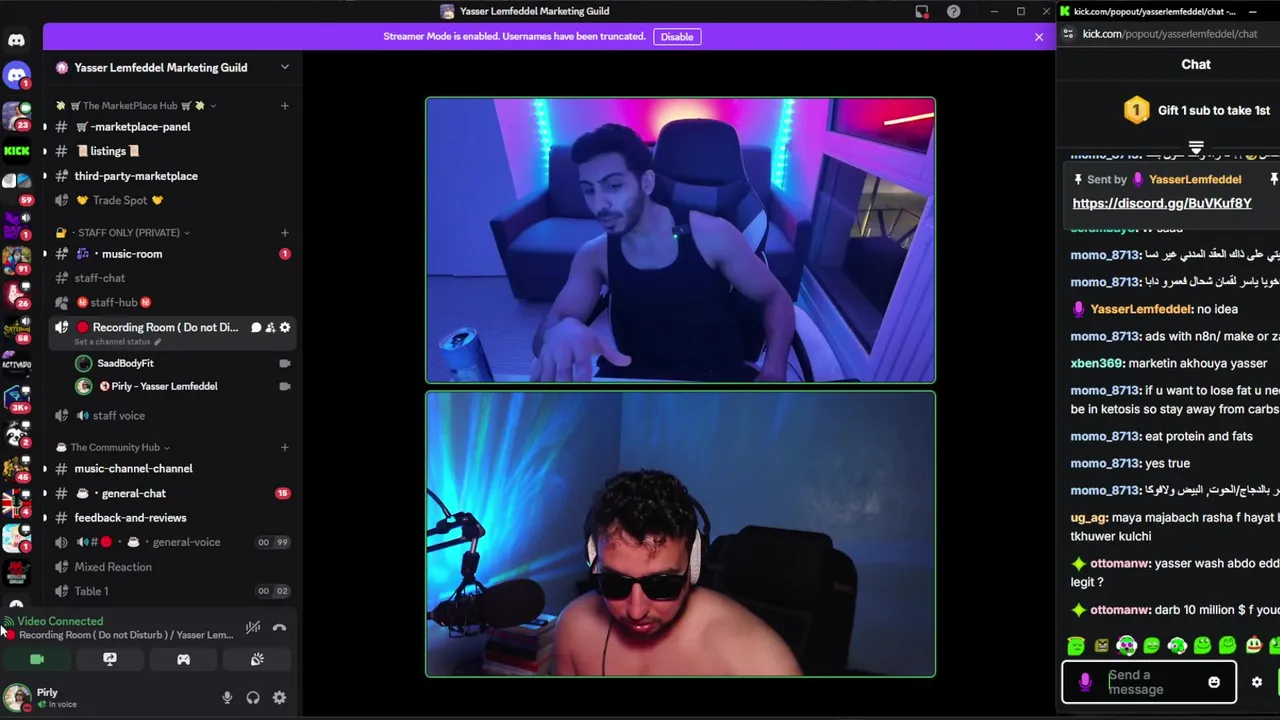The image size is (1280, 720).
Task: Open the Yasser Lemfeddel Marketing Guild server menu
Action: click(x=172, y=67)
